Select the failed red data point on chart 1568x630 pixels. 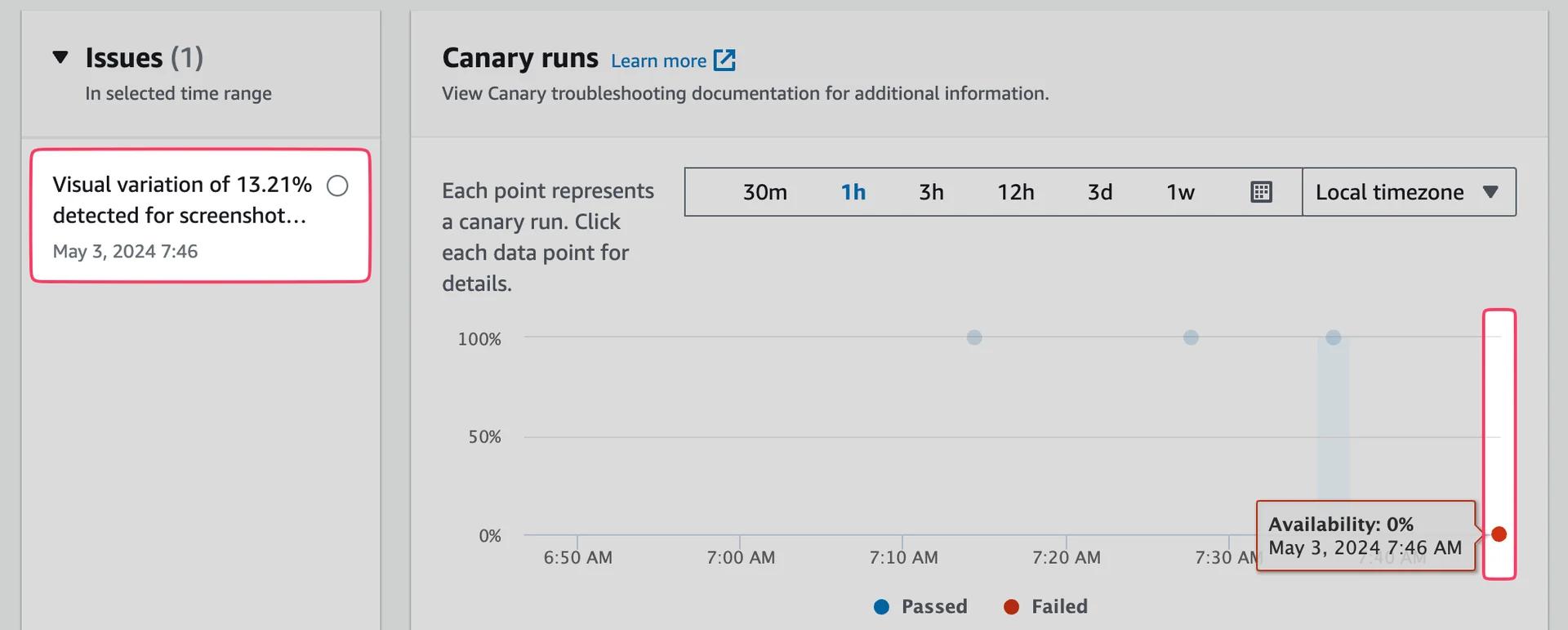1500,534
